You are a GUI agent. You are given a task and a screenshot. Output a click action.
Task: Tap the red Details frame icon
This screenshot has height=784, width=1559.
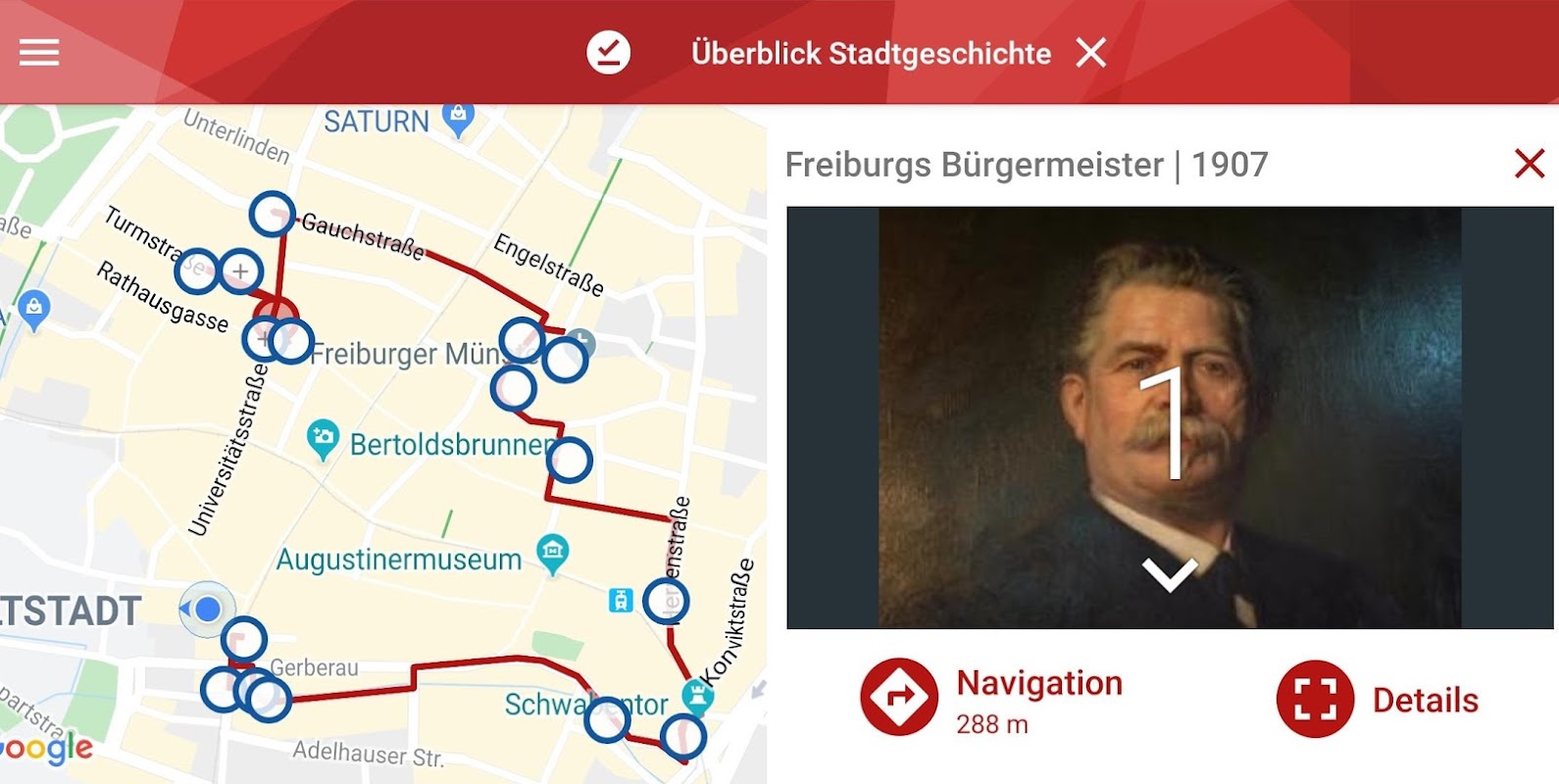(x=1315, y=700)
